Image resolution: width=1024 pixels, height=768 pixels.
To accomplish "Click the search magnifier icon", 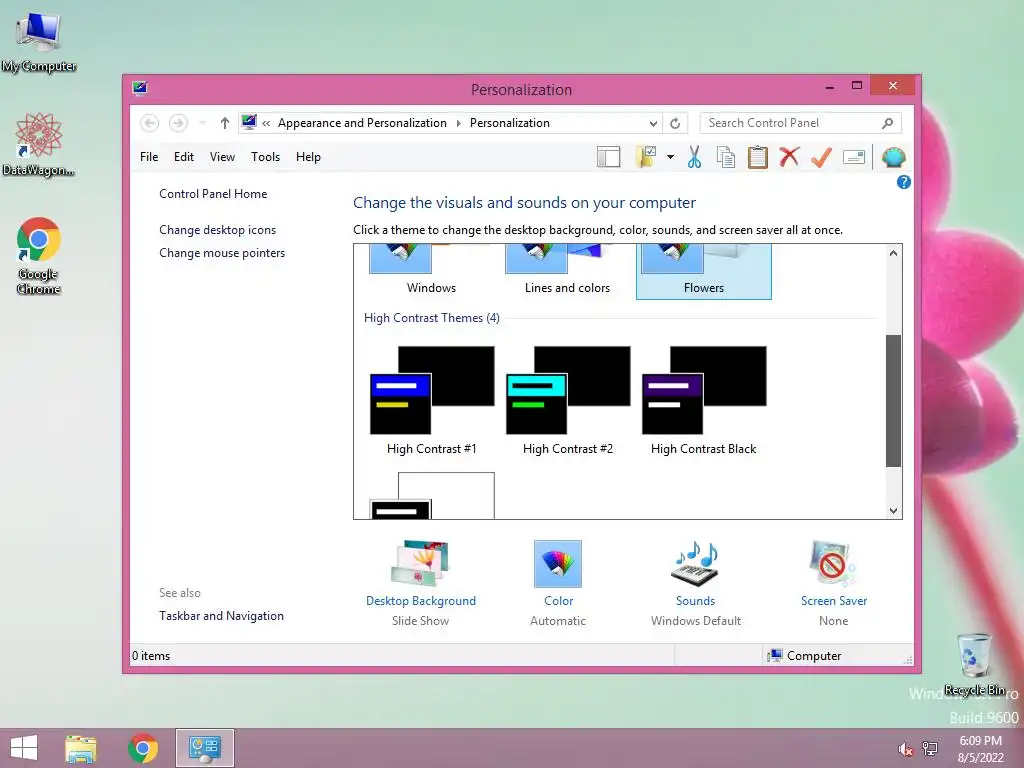I will [888, 123].
